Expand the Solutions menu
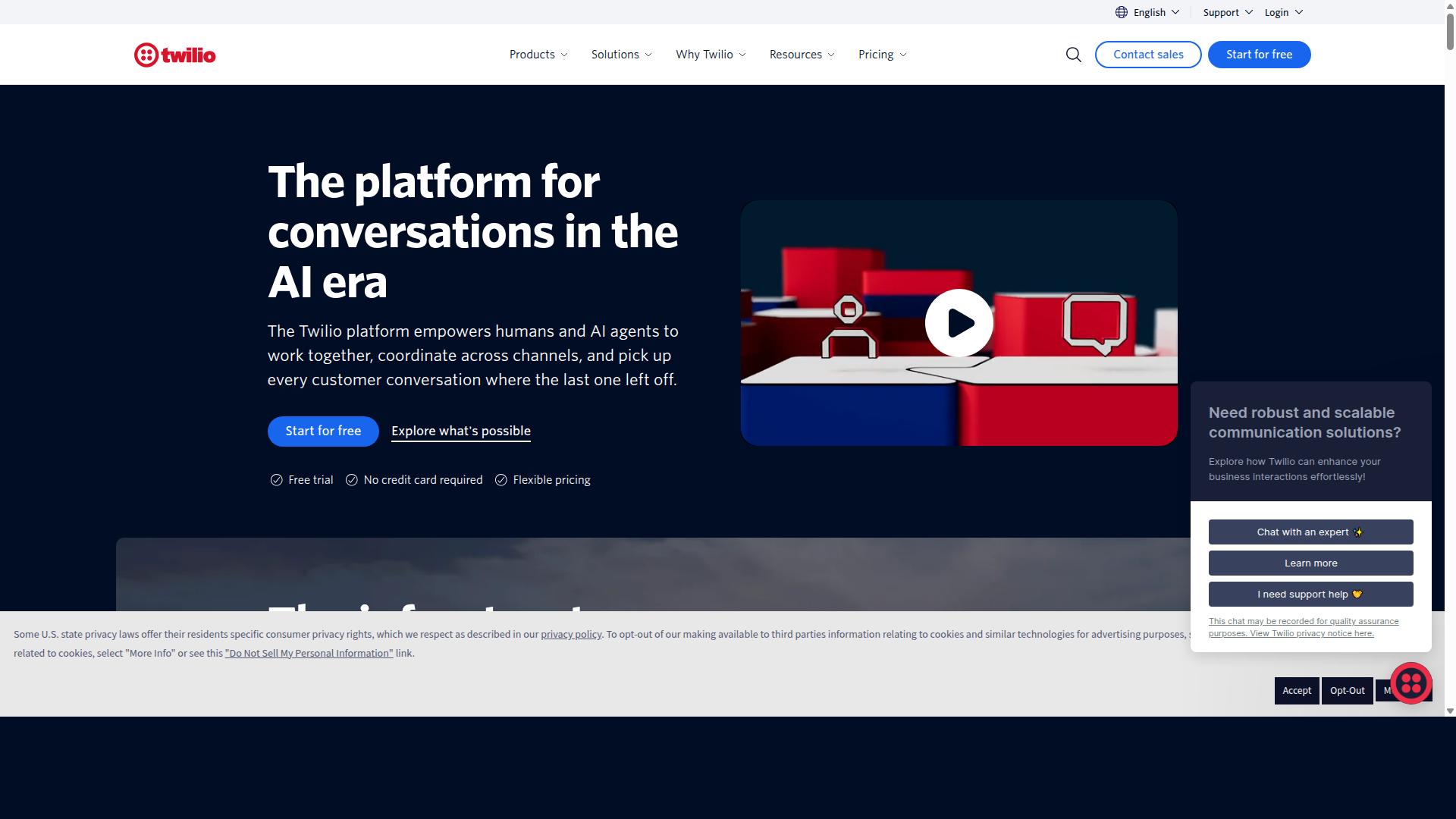1456x819 pixels. [x=622, y=55]
